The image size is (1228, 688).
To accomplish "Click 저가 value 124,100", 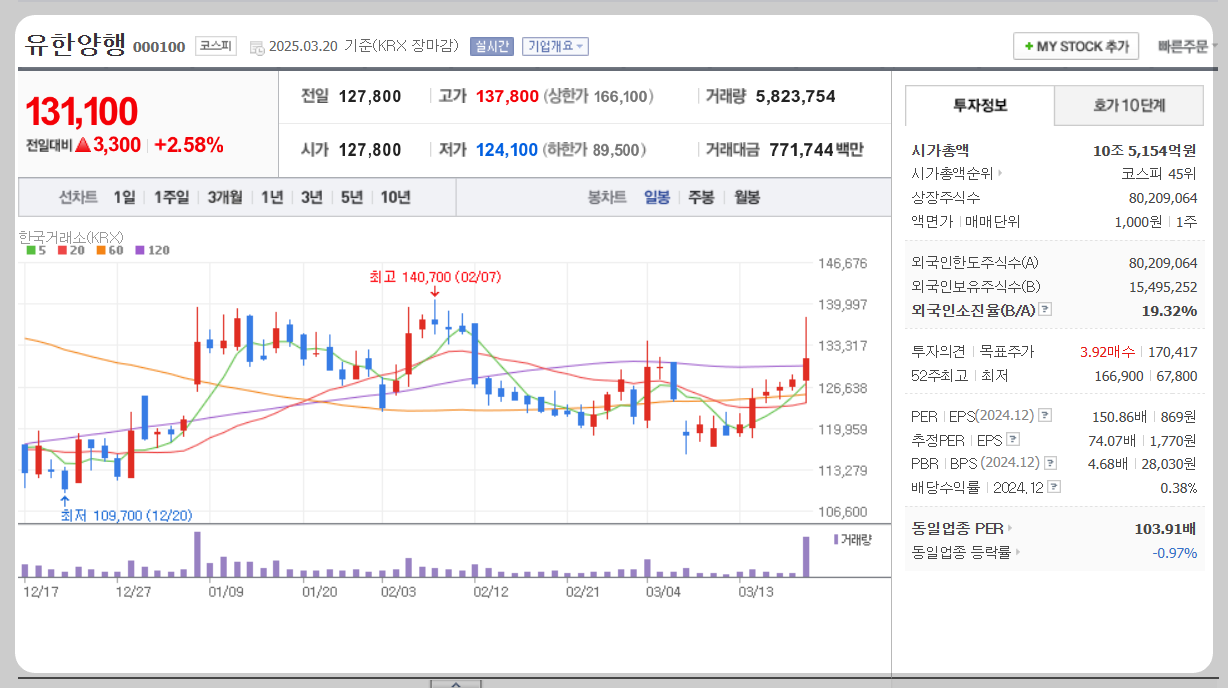I will (x=507, y=150).
